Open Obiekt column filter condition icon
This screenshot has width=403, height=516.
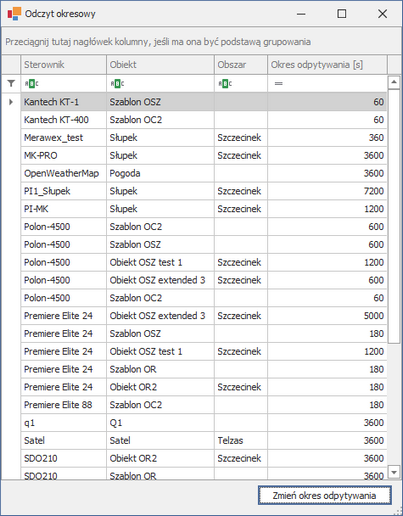[117, 84]
